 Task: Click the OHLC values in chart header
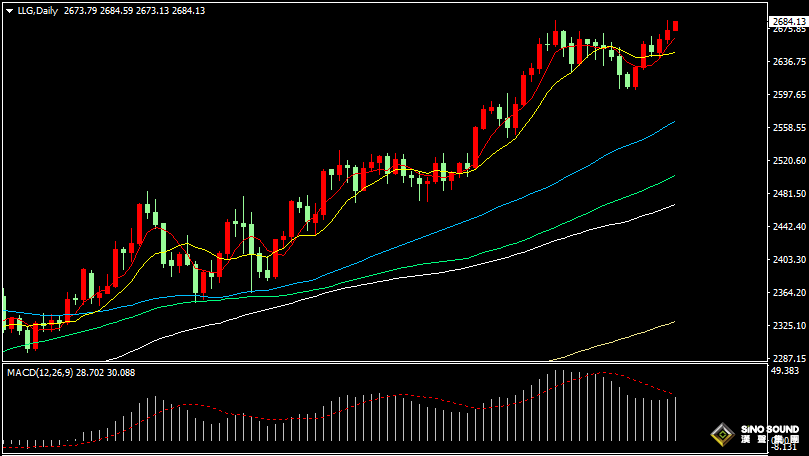(134, 10)
